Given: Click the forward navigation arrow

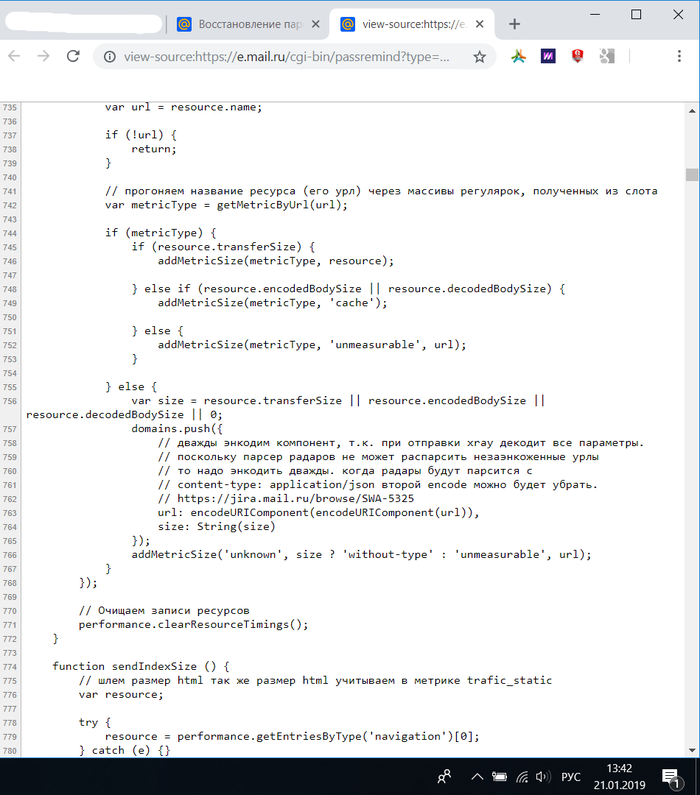Looking at the screenshot, I should tap(43, 57).
